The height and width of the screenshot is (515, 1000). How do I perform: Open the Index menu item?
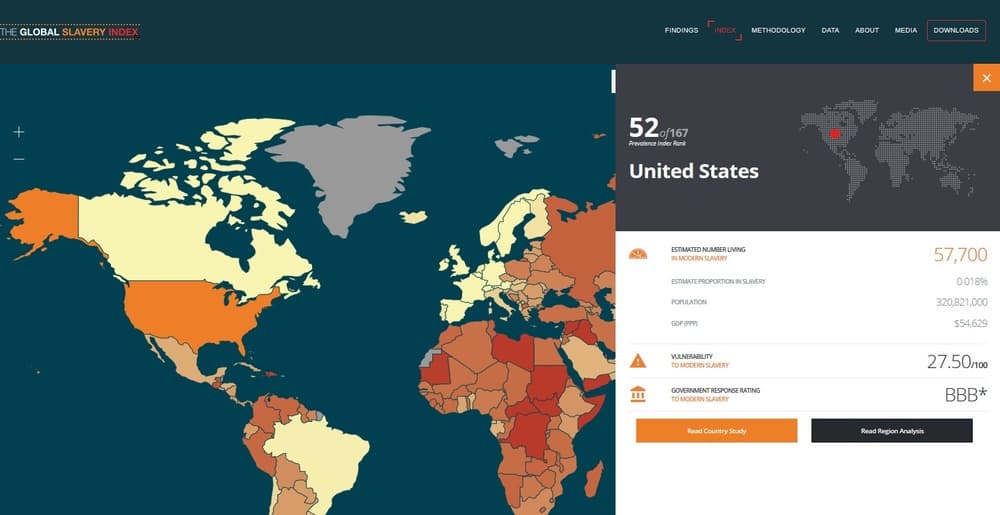[x=725, y=30]
